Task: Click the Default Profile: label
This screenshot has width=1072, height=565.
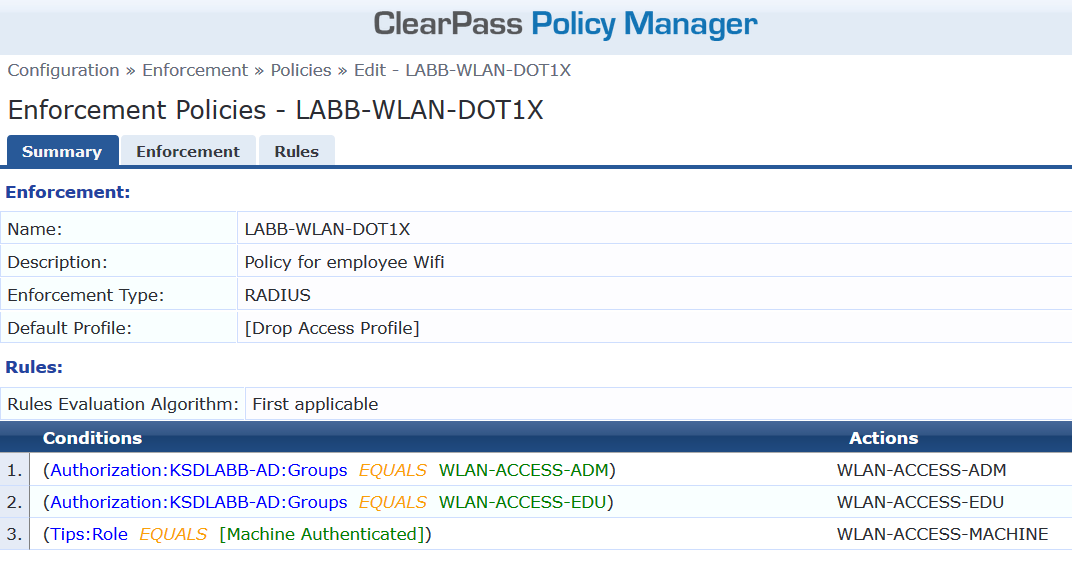Action: (70, 328)
